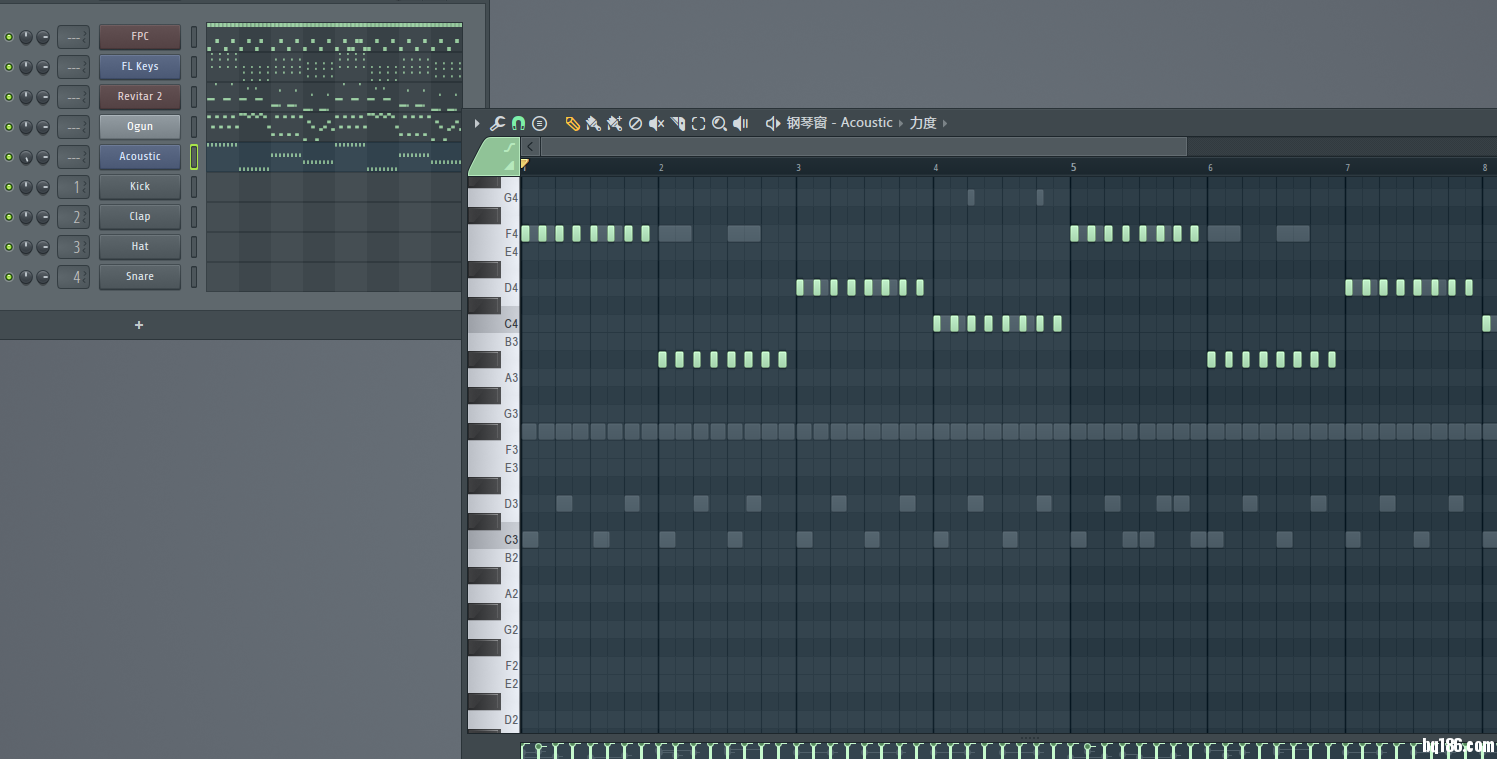Viewport: 1497px width, 759px height.
Task: Mute the FL Keys channel green LED
Action: (9, 67)
